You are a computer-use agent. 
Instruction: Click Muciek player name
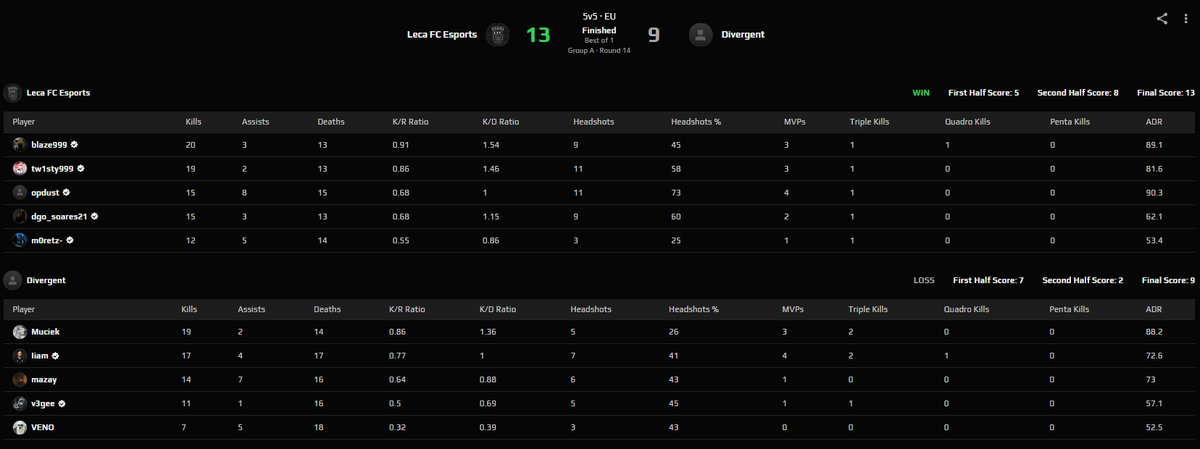(x=46, y=331)
